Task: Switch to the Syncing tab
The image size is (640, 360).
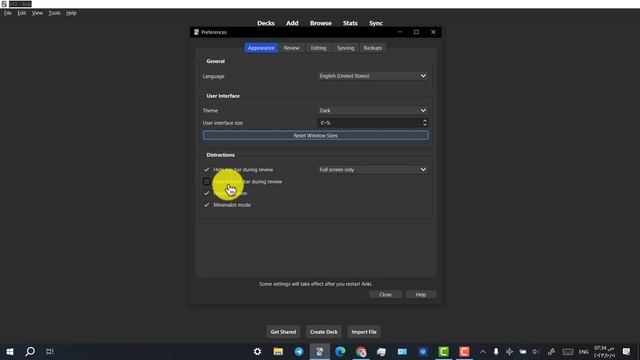Action: [345, 48]
